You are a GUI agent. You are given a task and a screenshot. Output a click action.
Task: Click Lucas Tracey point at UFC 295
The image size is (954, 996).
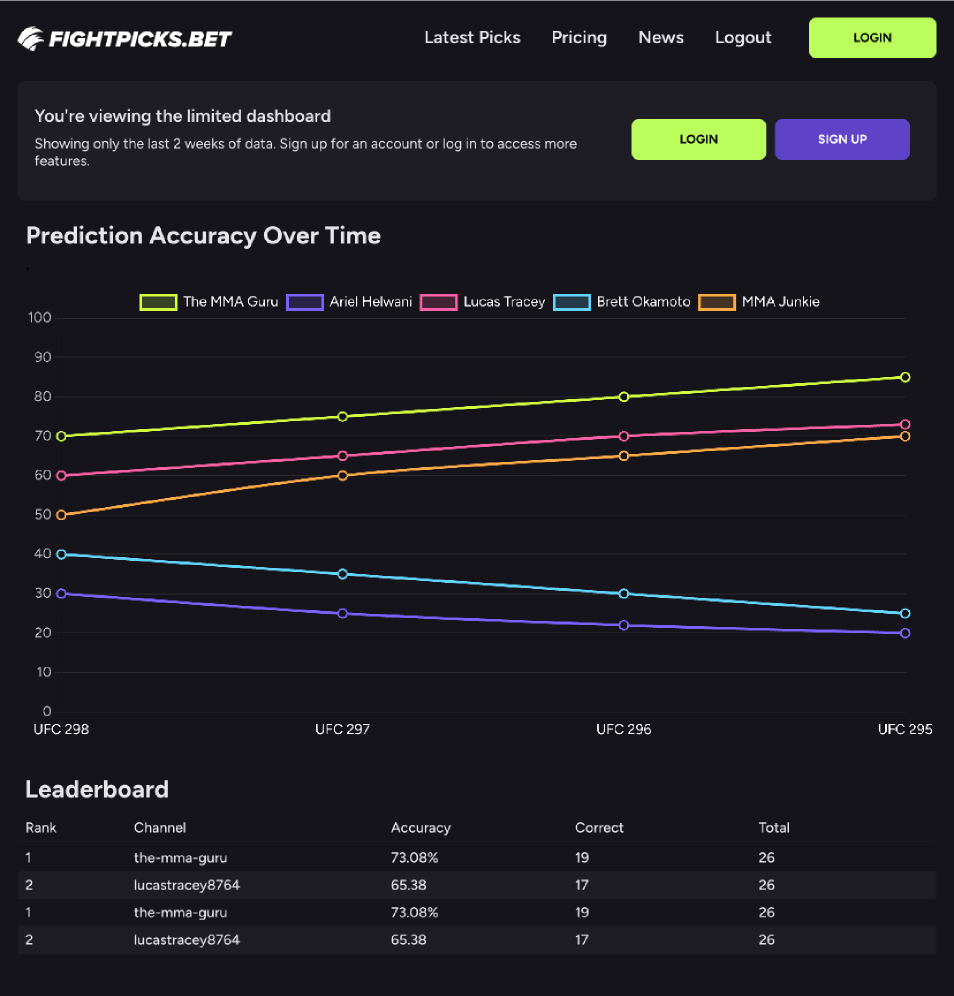click(905, 424)
